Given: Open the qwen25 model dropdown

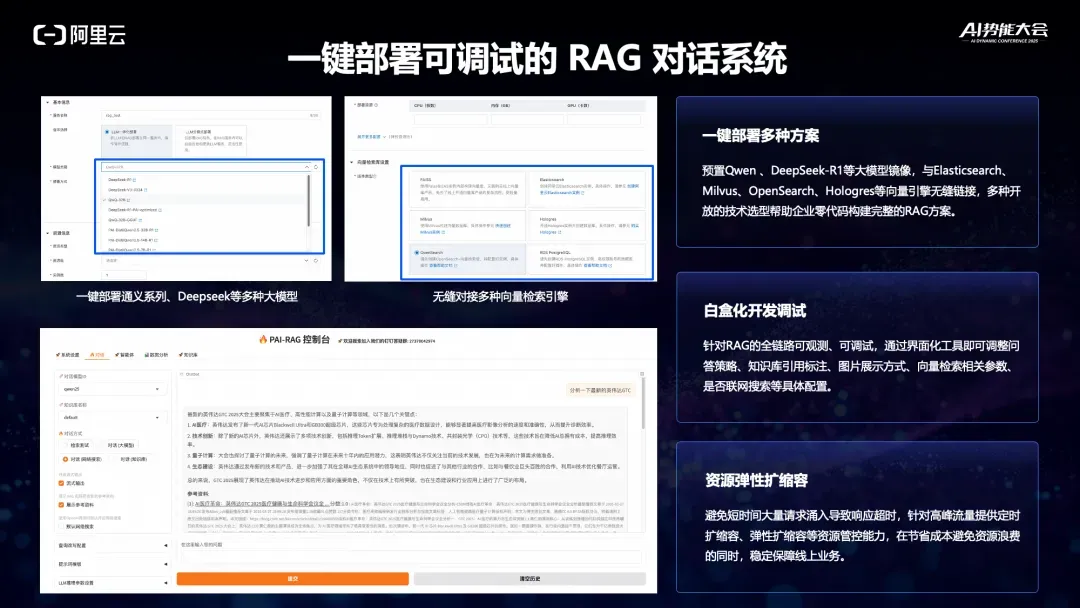Looking at the screenshot, I should (x=112, y=389).
